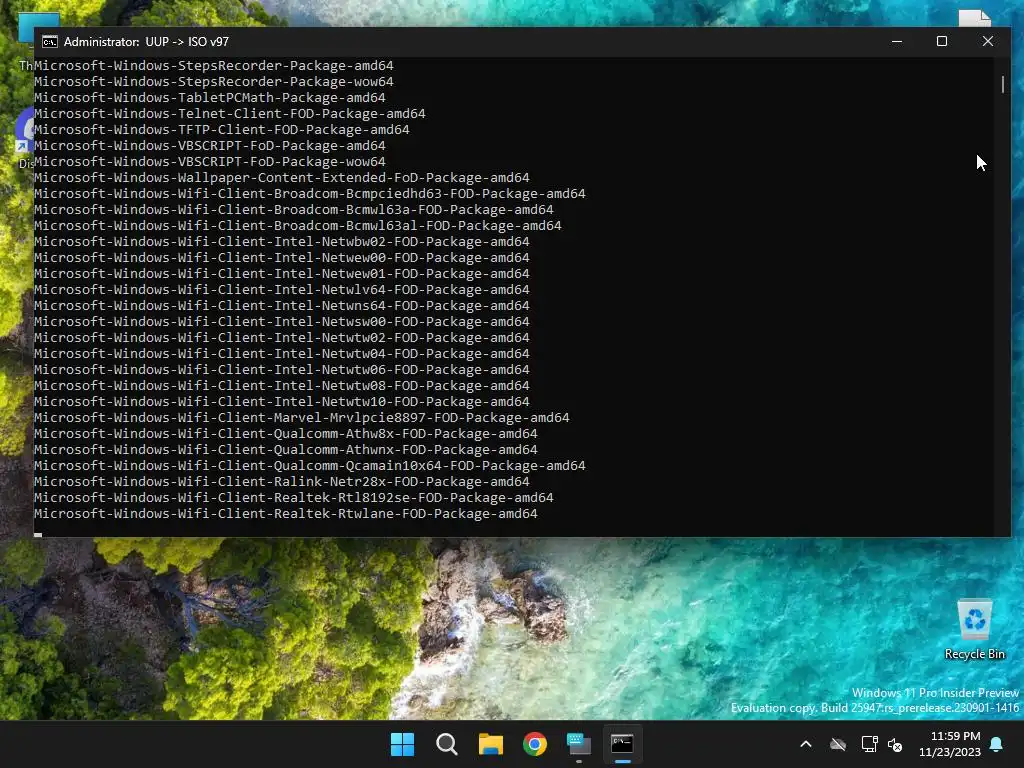Click the Broadcom-Bcmwl63a-FOD line
The image size is (1024, 768).
click(x=294, y=210)
